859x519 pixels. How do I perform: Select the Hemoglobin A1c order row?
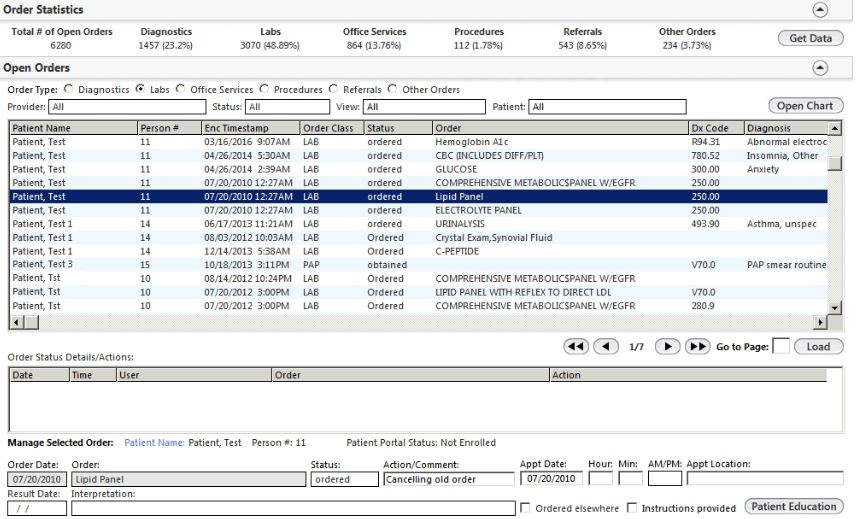(x=419, y=142)
